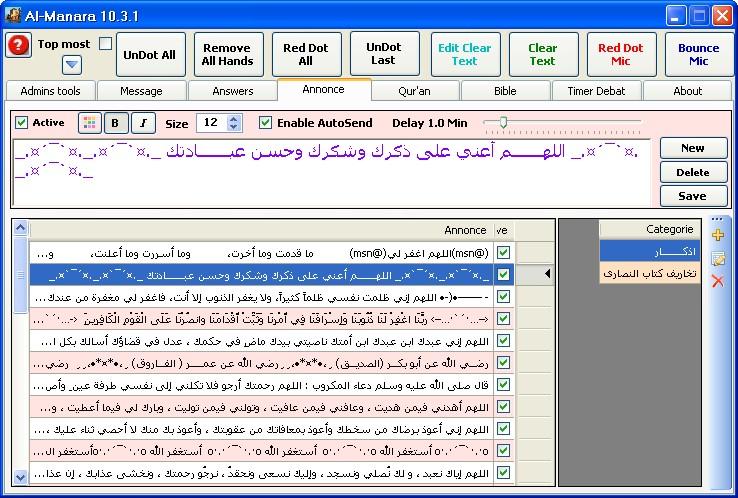Open the text color palette icon

pos(90,123)
